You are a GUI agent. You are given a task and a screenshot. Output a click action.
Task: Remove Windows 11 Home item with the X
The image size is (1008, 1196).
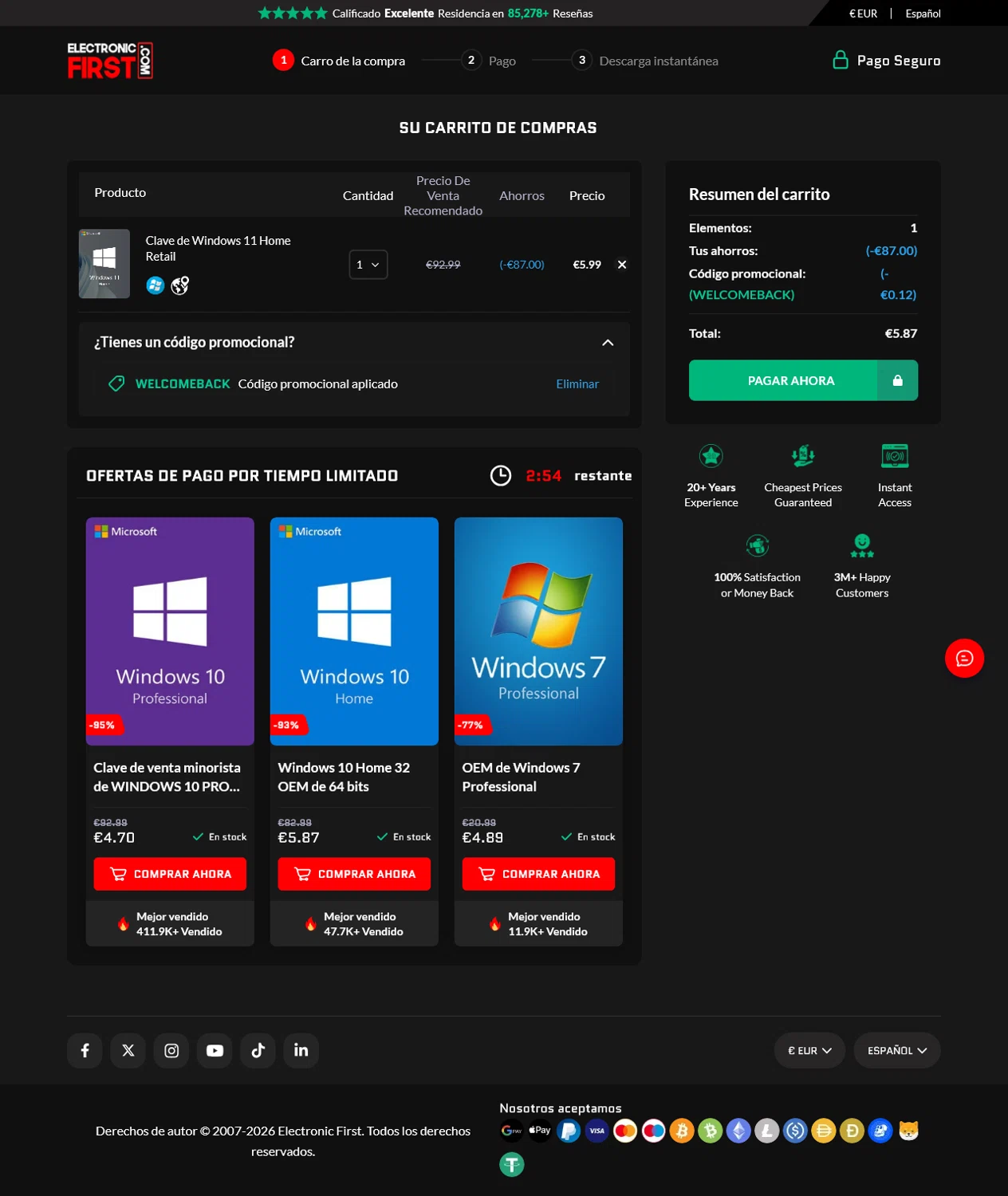coord(622,265)
